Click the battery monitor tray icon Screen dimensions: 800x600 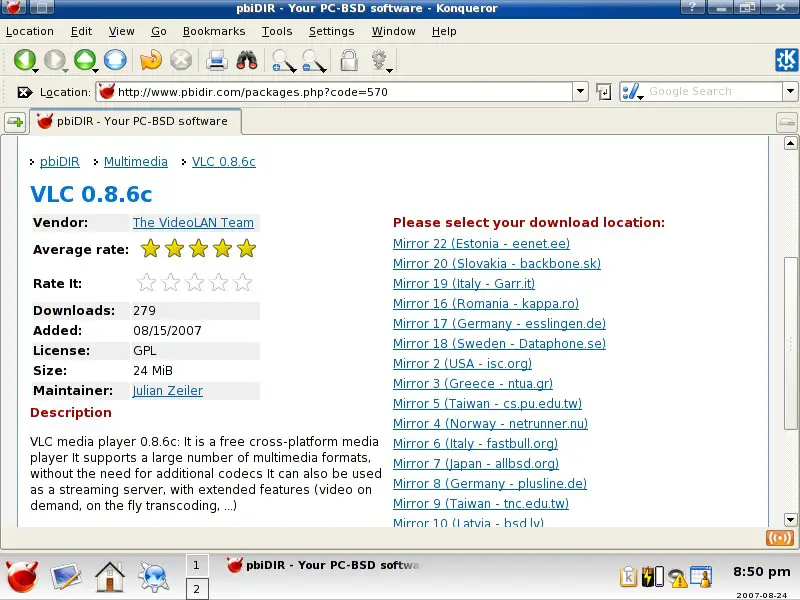pos(653,577)
